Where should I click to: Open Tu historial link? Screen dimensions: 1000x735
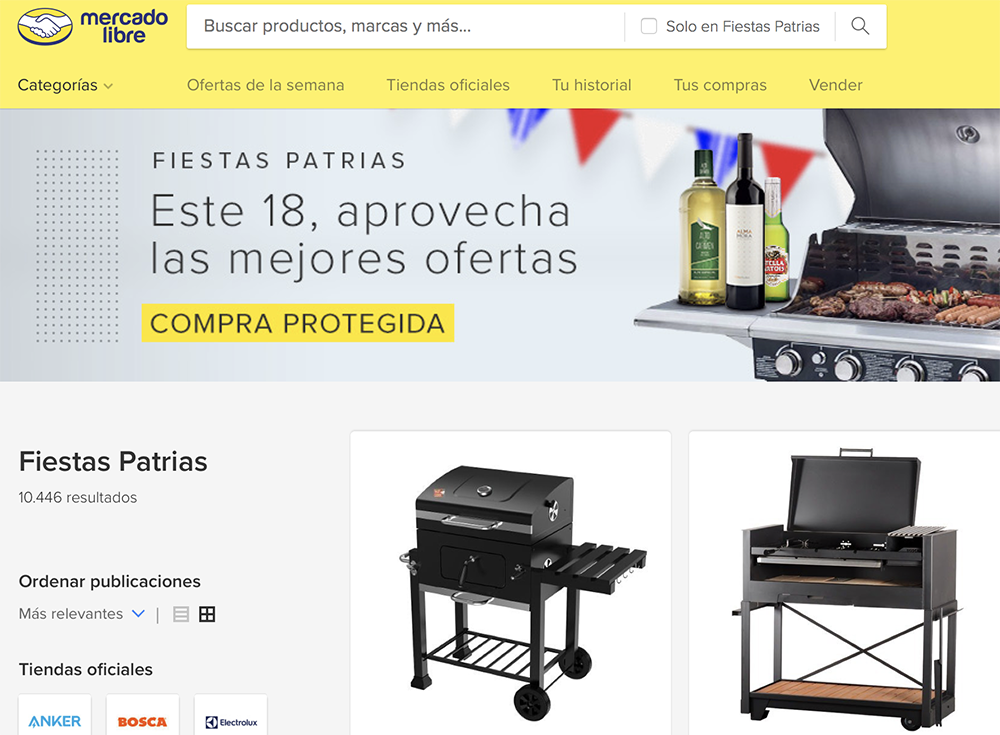pos(591,85)
